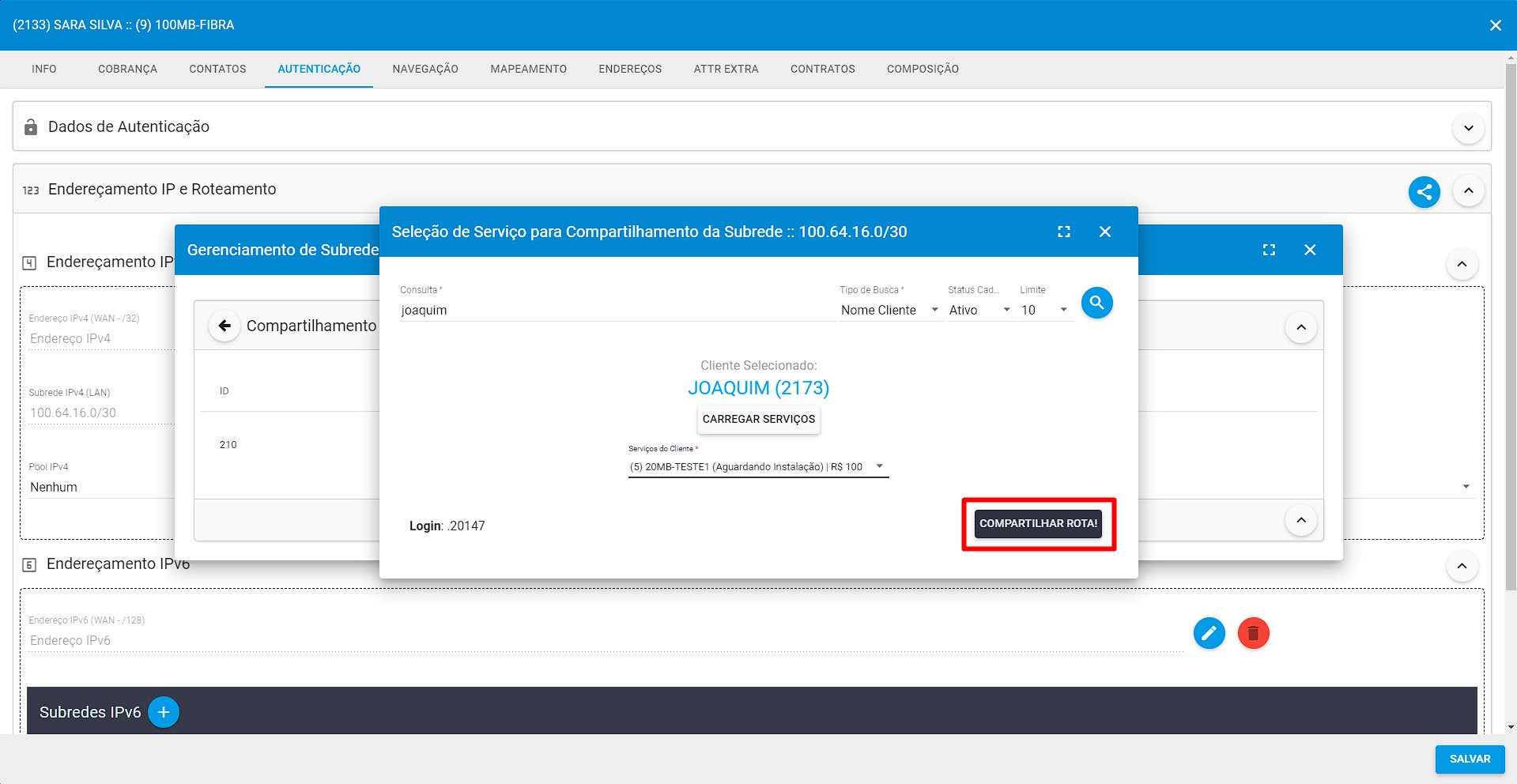
Task: Click the blue pencil edit IPv6 button
Action: click(x=1209, y=633)
